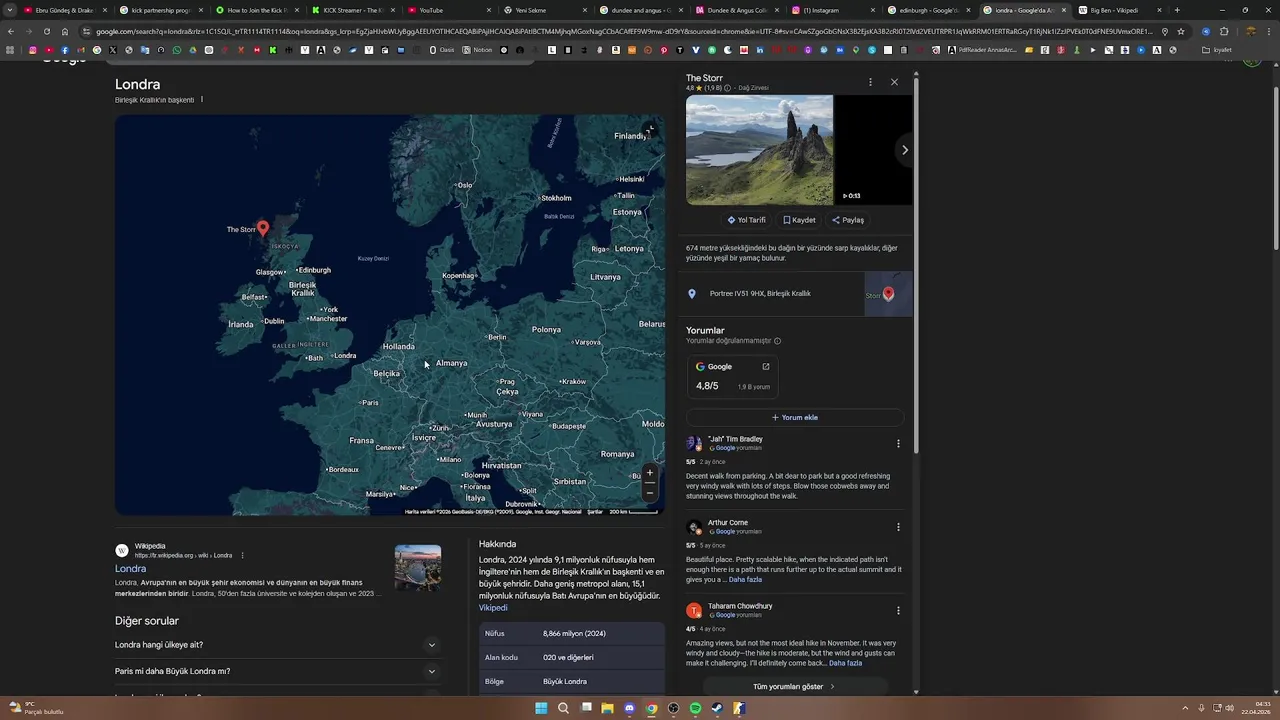Viewport: 1280px width, 720px height.
Task: Open Wikipedia Londra result link
Action: pos(130,569)
